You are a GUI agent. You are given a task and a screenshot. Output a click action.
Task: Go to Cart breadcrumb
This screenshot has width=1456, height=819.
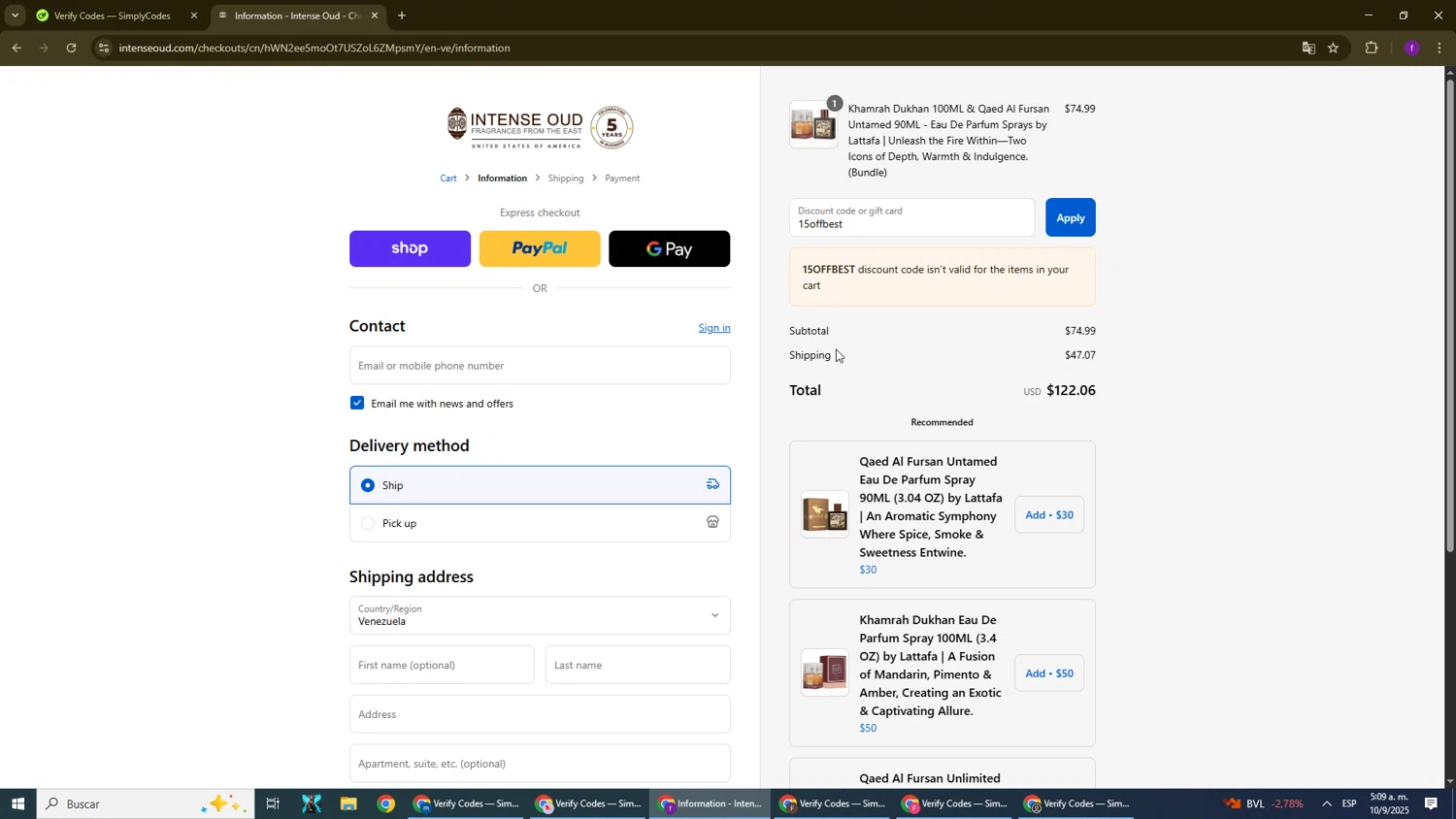[x=448, y=179]
